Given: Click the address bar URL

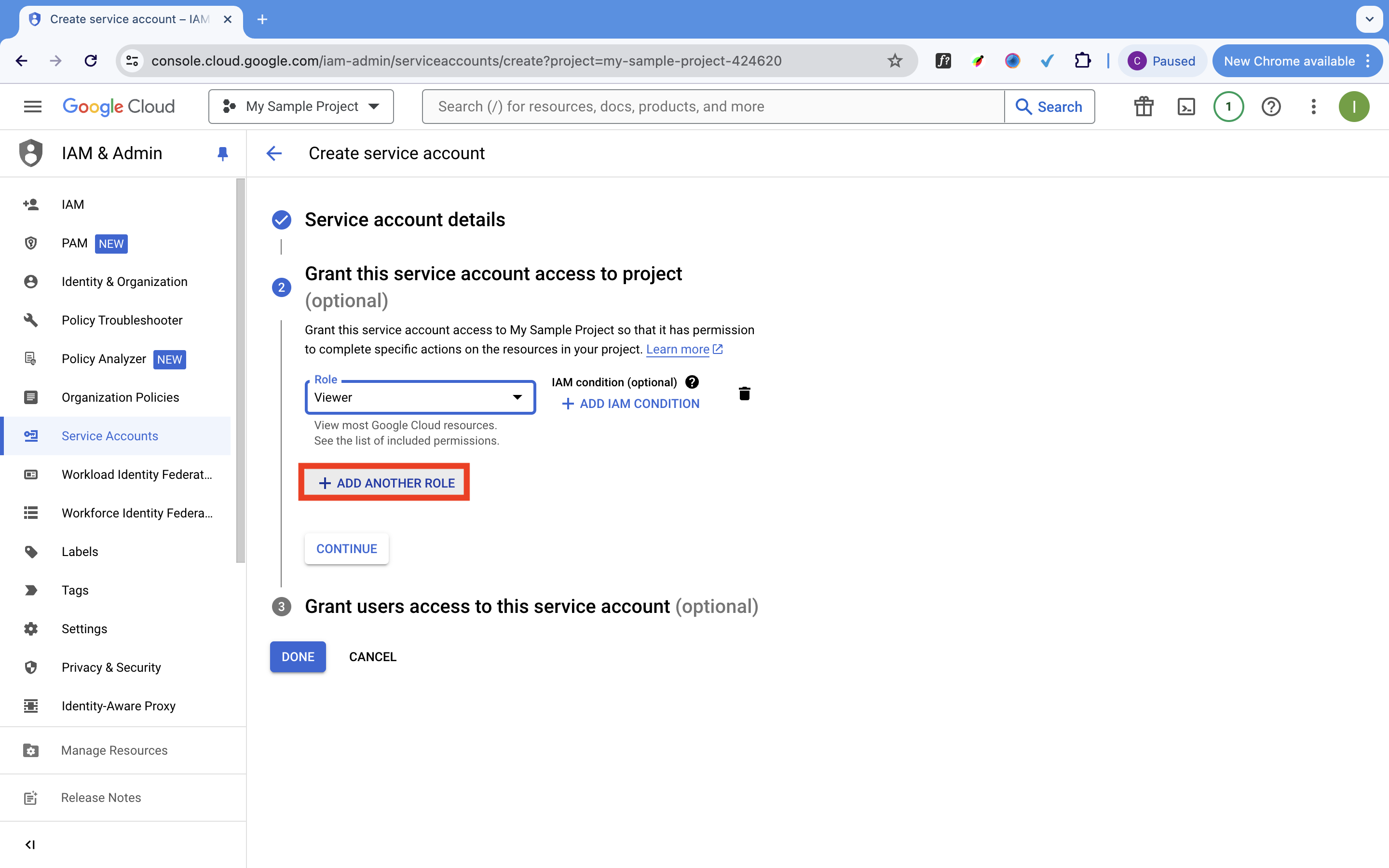Looking at the screenshot, I should (466, 61).
